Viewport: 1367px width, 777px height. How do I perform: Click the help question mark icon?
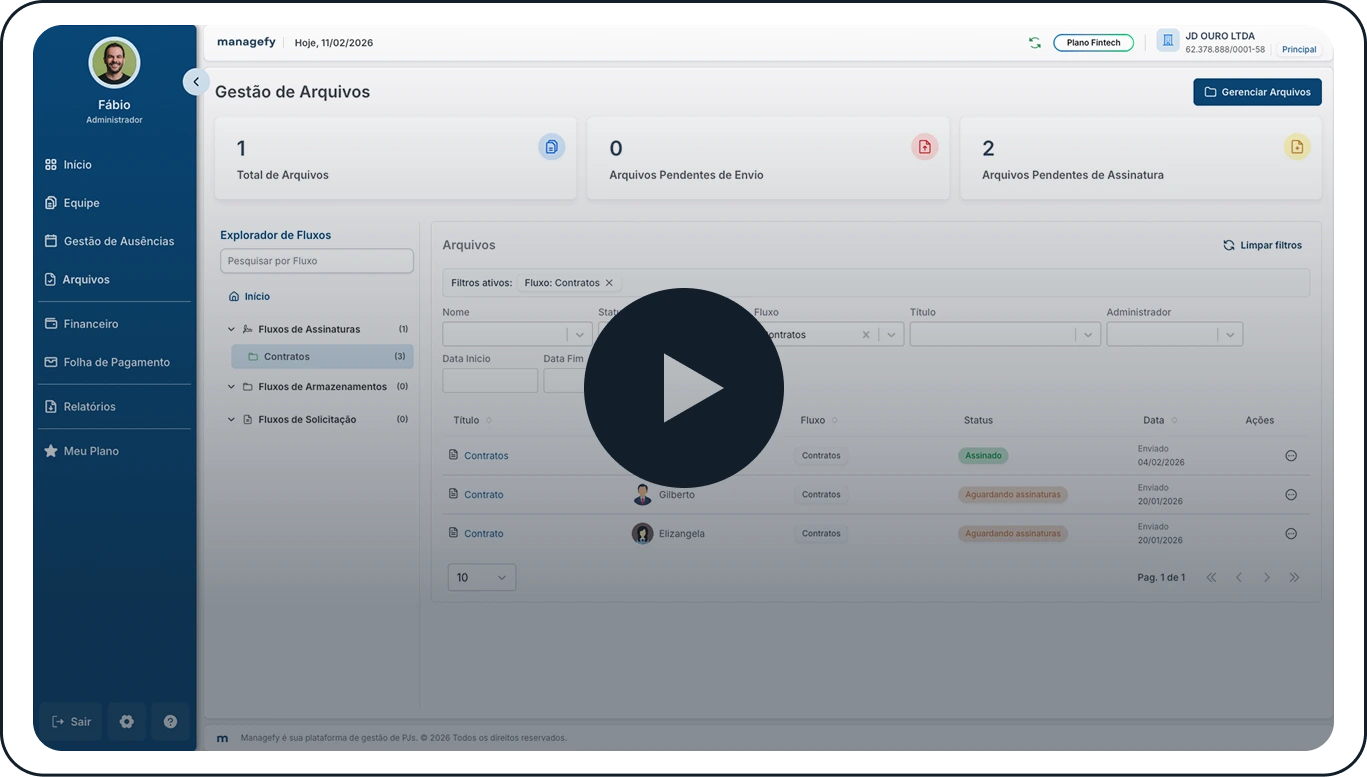[x=170, y=721]
